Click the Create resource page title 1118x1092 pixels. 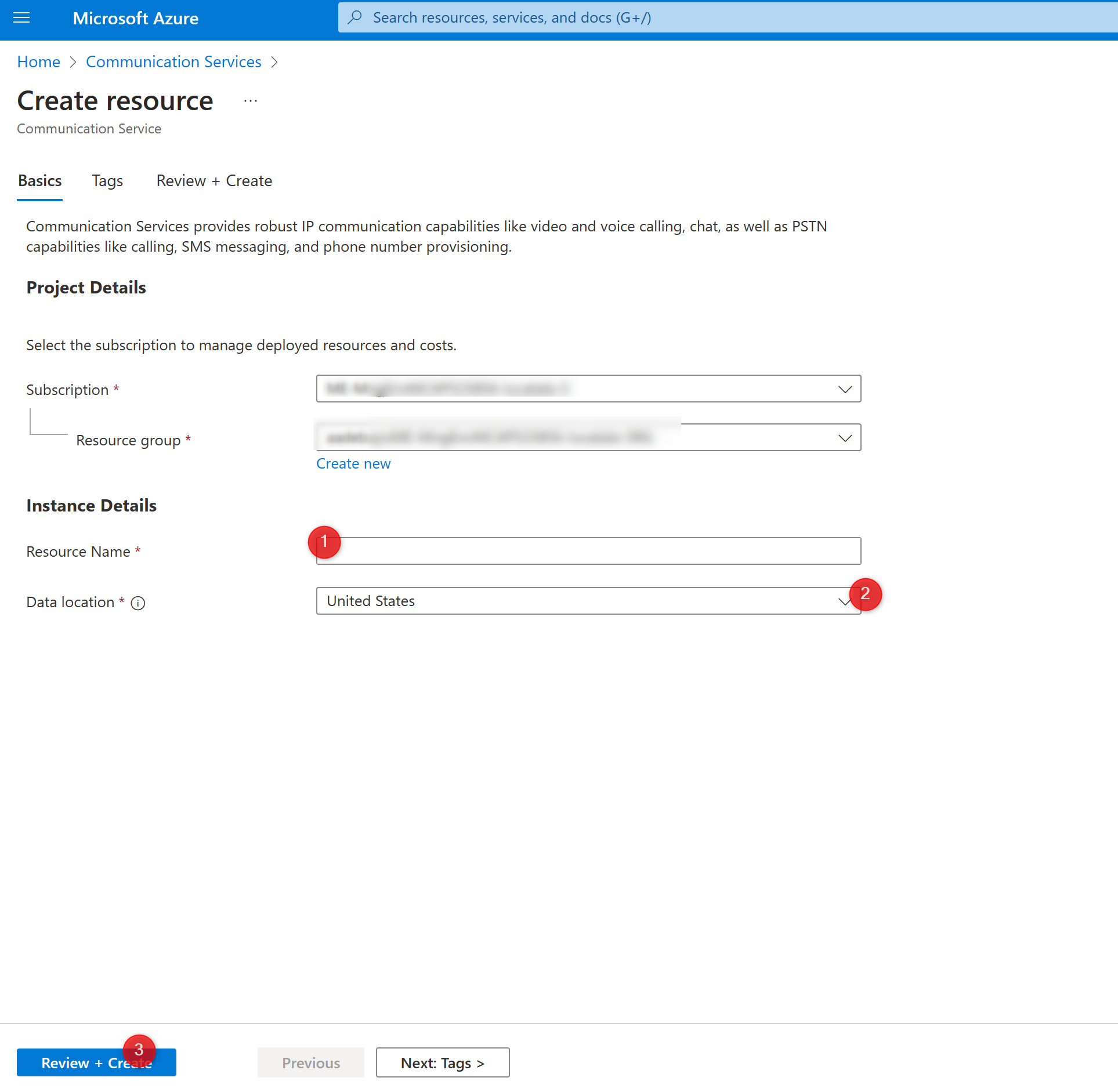pos(115,101)
